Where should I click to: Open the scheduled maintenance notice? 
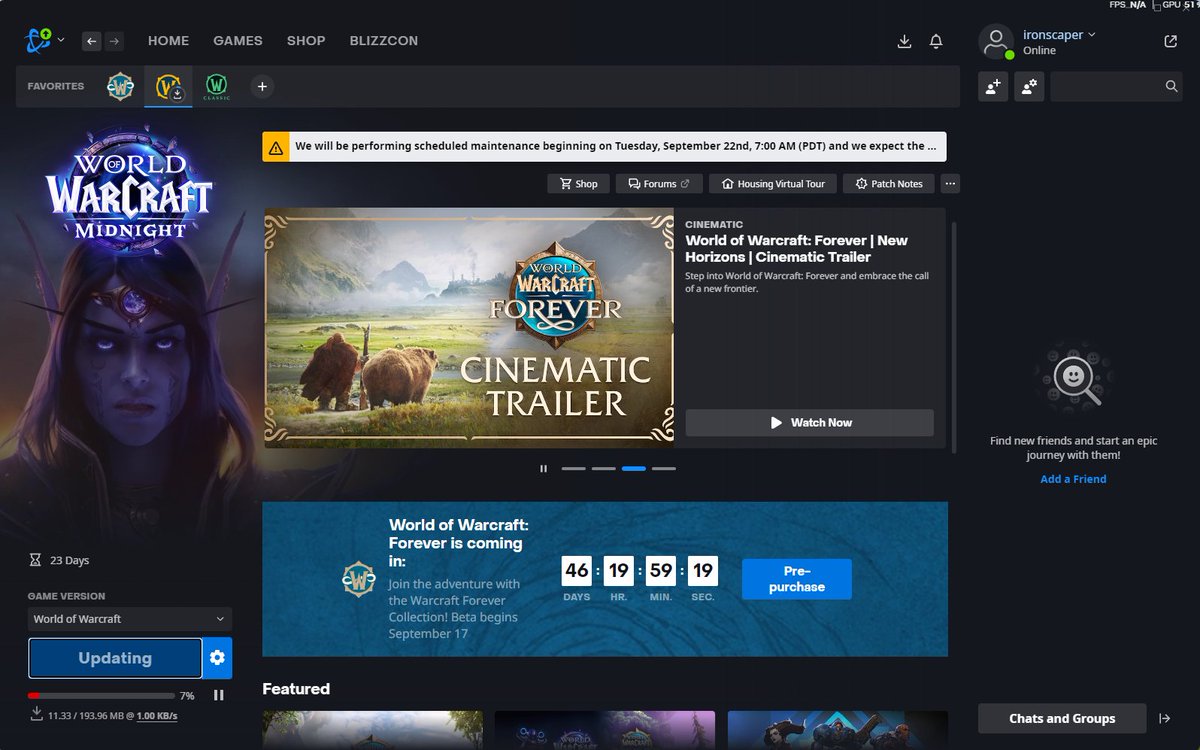[x=604, y=146]
